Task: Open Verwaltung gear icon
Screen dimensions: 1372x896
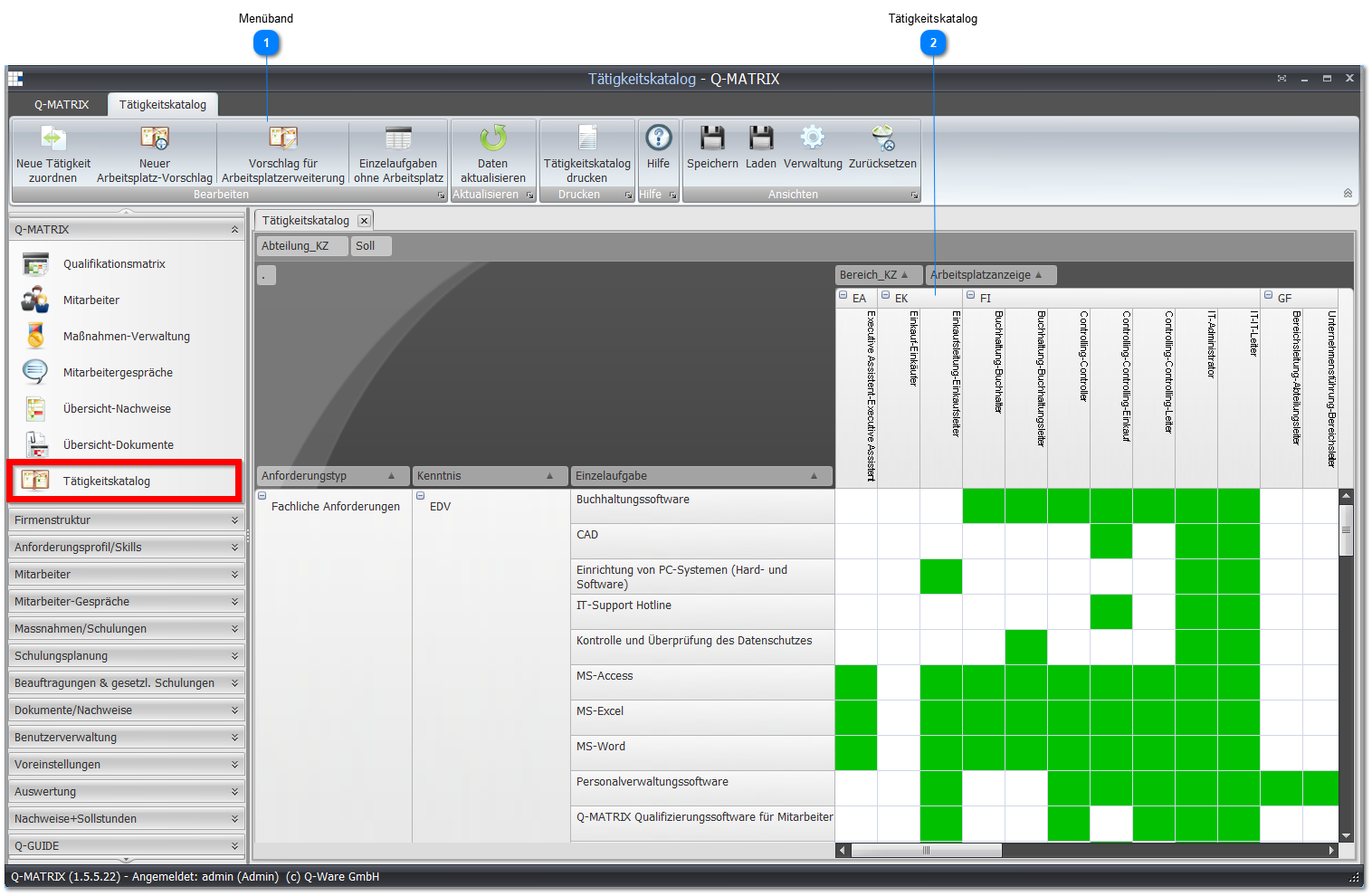Action: click(813, 138)
